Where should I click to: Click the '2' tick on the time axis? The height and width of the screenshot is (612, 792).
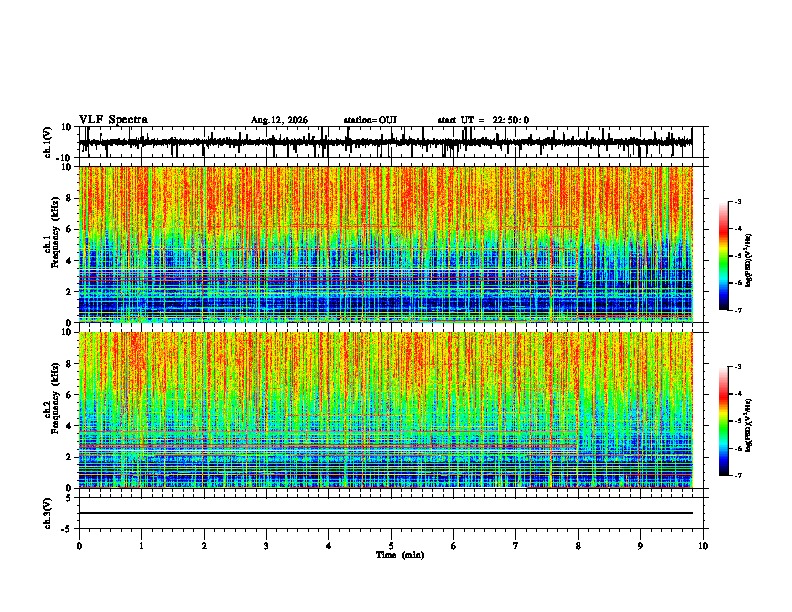tap(204, 546)
